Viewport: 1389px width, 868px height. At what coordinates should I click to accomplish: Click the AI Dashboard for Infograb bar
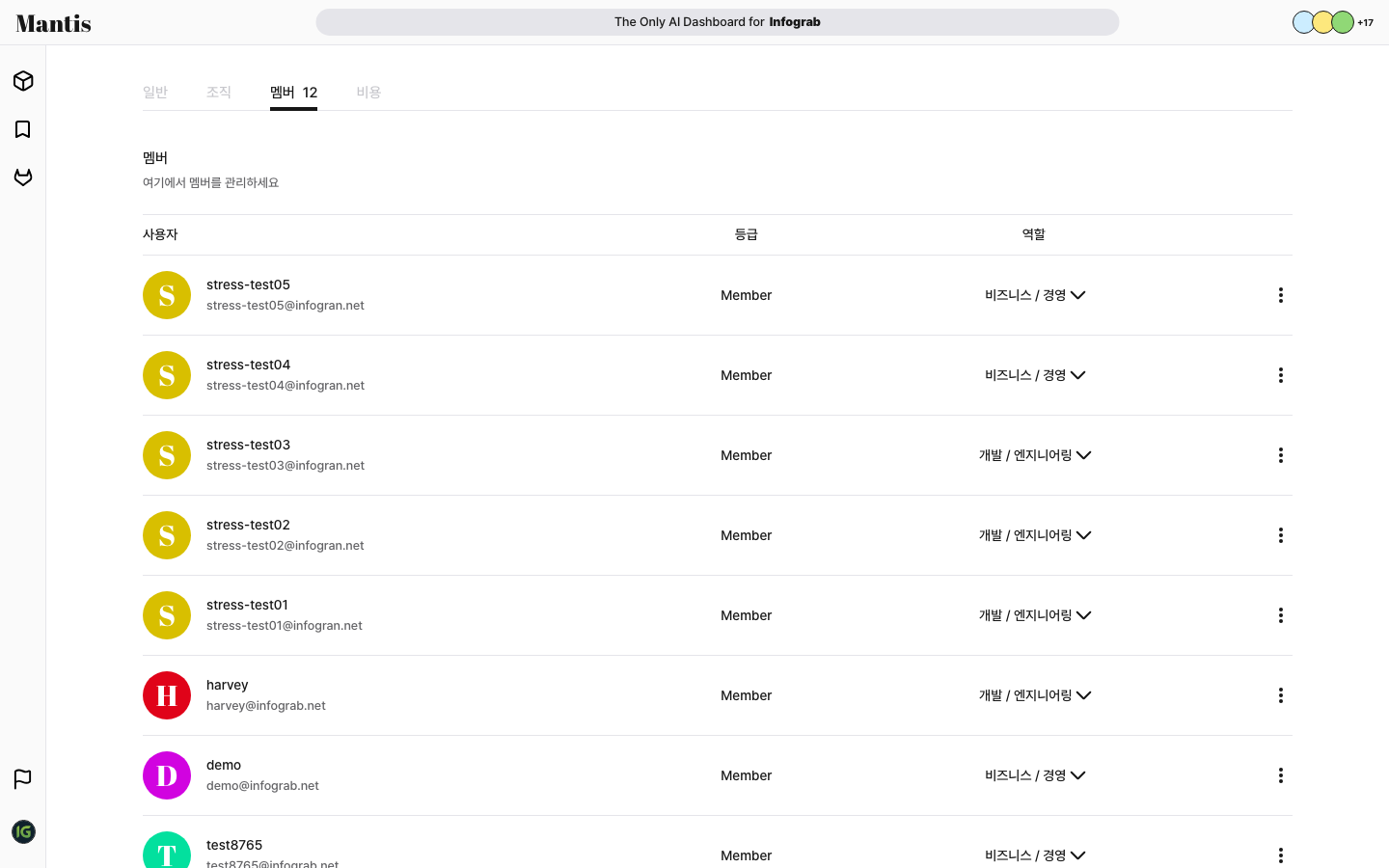[717, 22]
